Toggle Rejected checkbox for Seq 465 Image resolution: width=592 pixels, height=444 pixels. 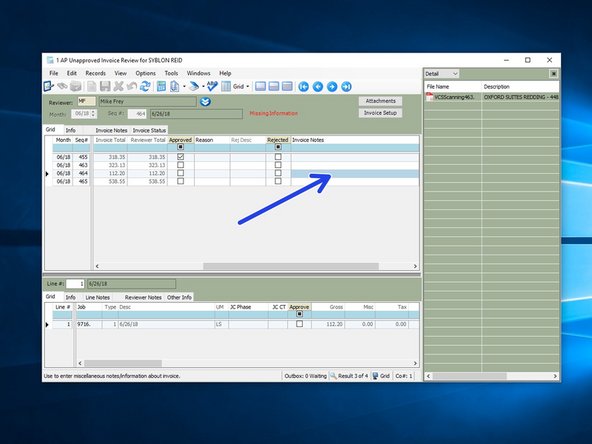[x=278, y=181]
